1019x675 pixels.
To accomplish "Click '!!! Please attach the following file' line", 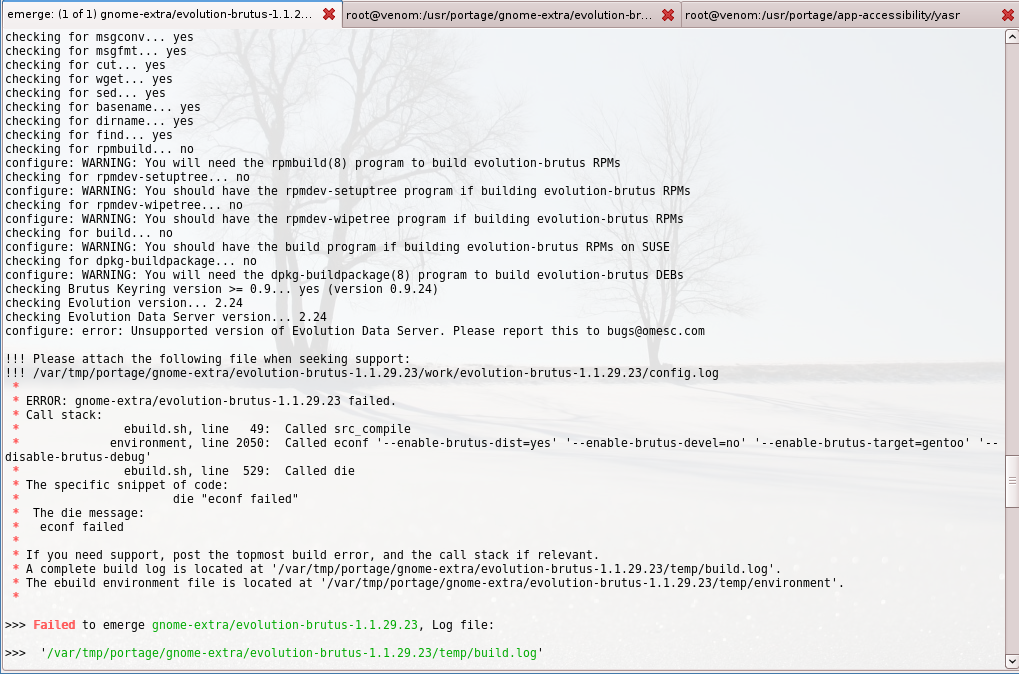I will [x=208, y=359].
